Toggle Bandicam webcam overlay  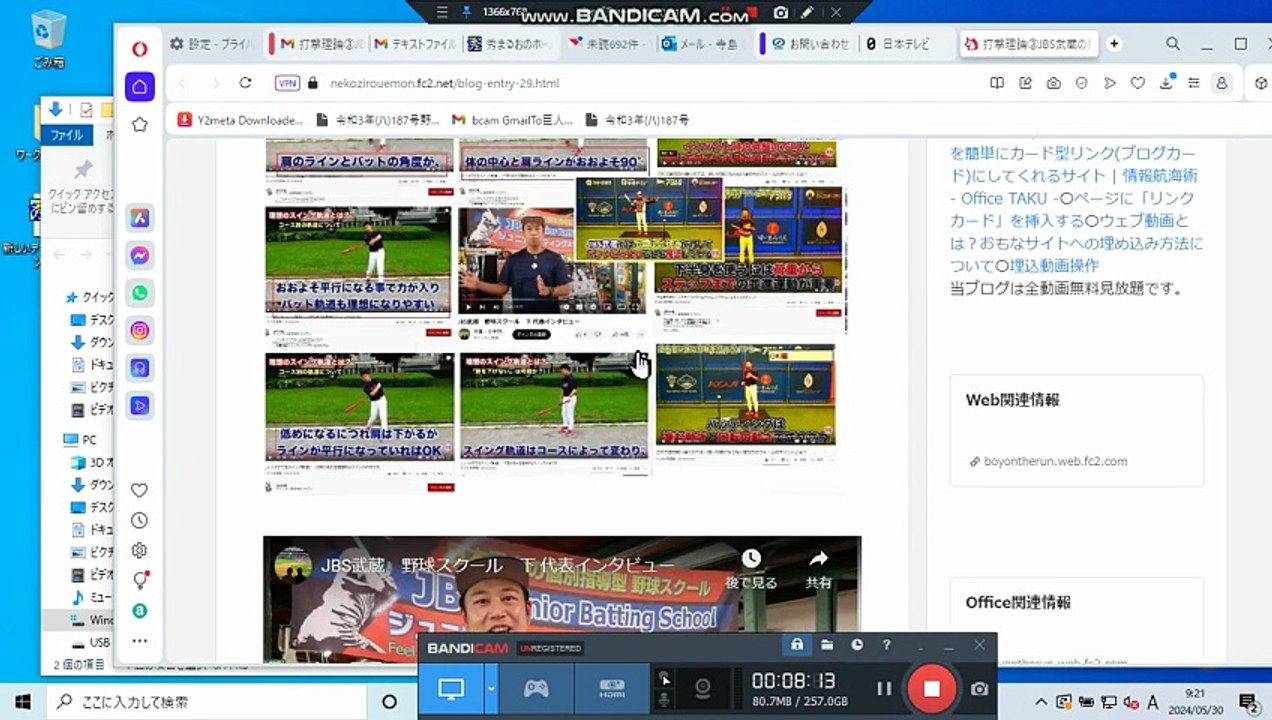(x=703, y=688)
